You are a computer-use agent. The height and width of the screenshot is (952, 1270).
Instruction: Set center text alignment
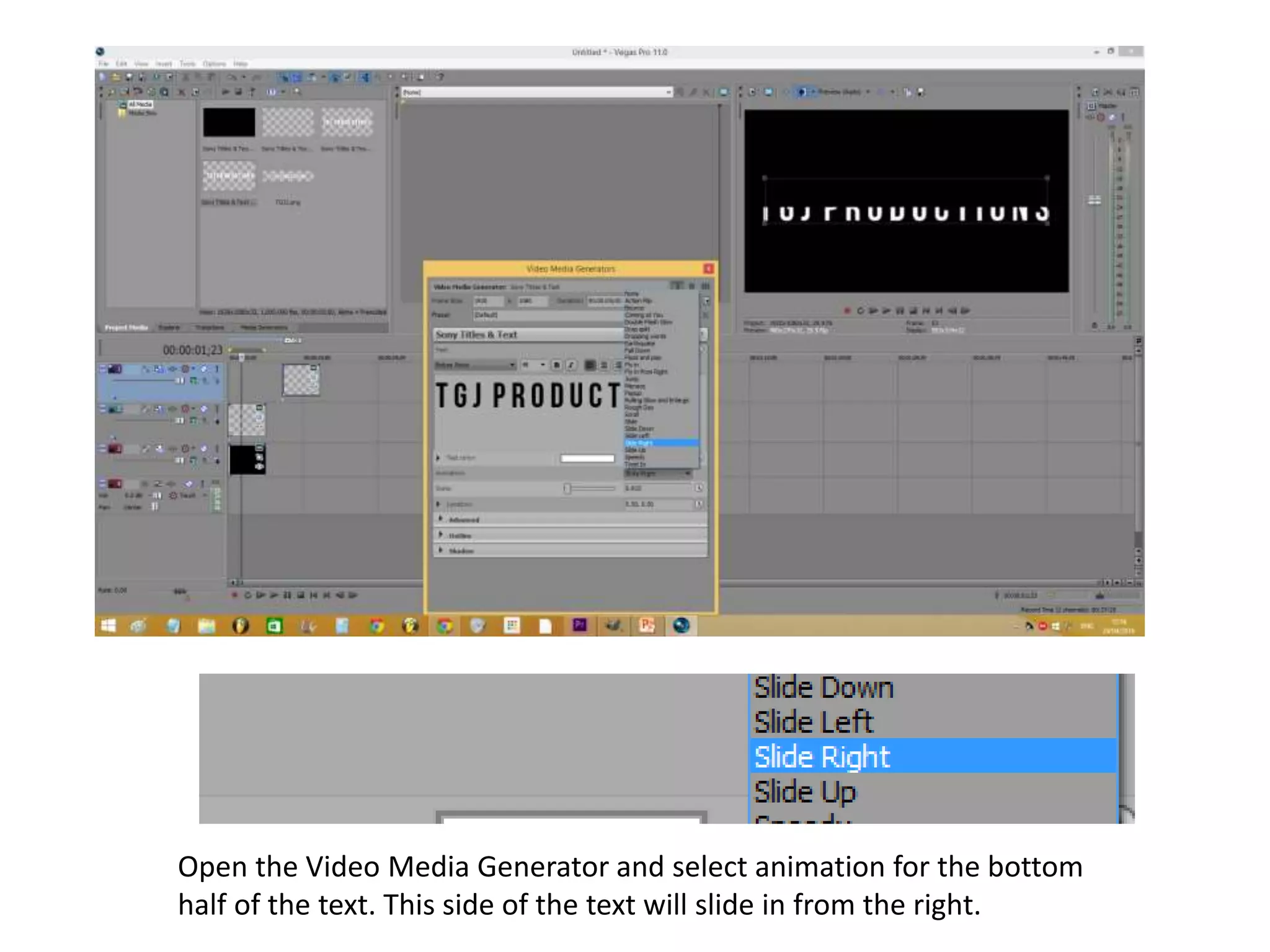point(604,365)
